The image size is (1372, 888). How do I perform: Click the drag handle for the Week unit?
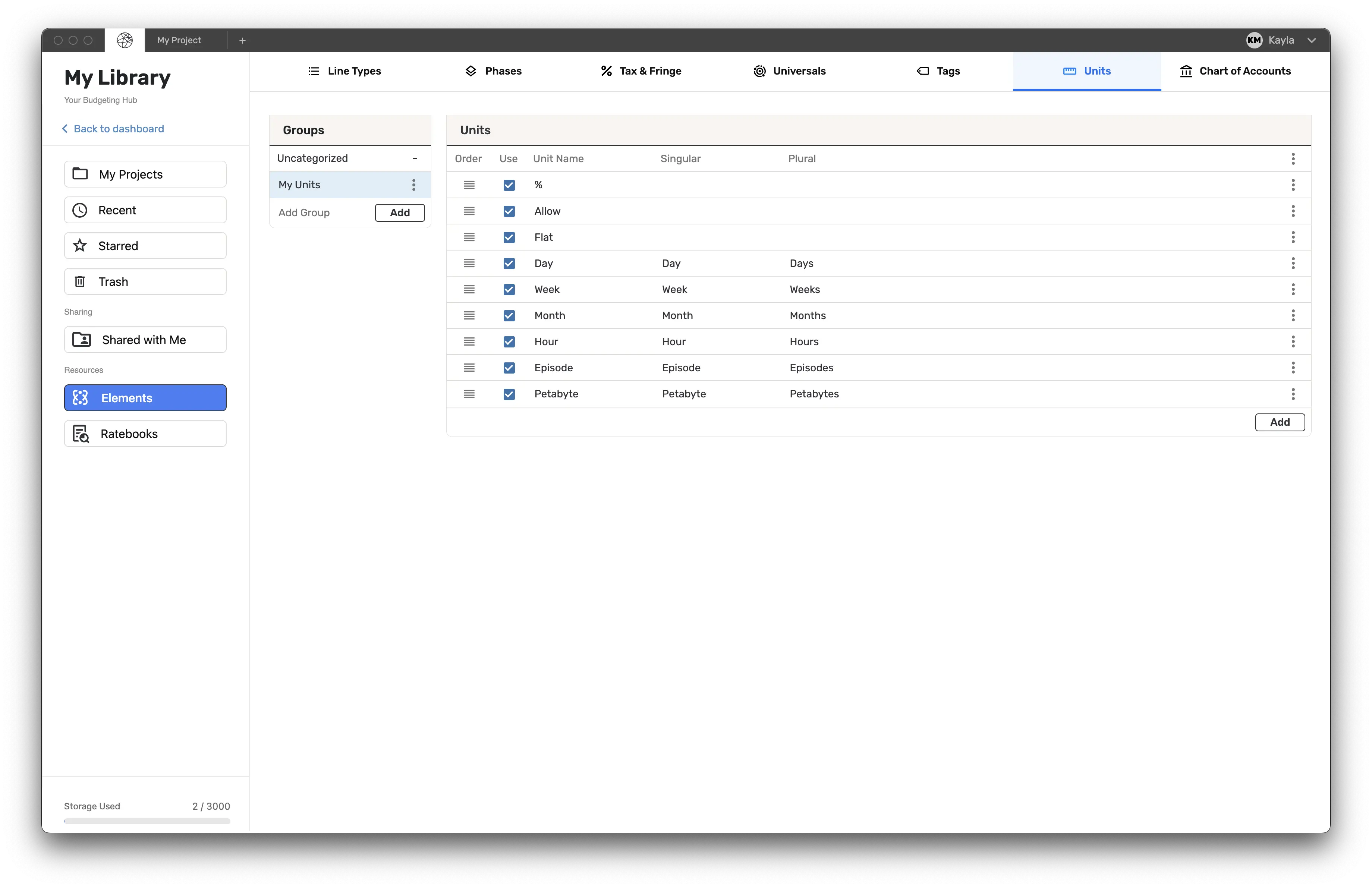(x=469, y=289)
